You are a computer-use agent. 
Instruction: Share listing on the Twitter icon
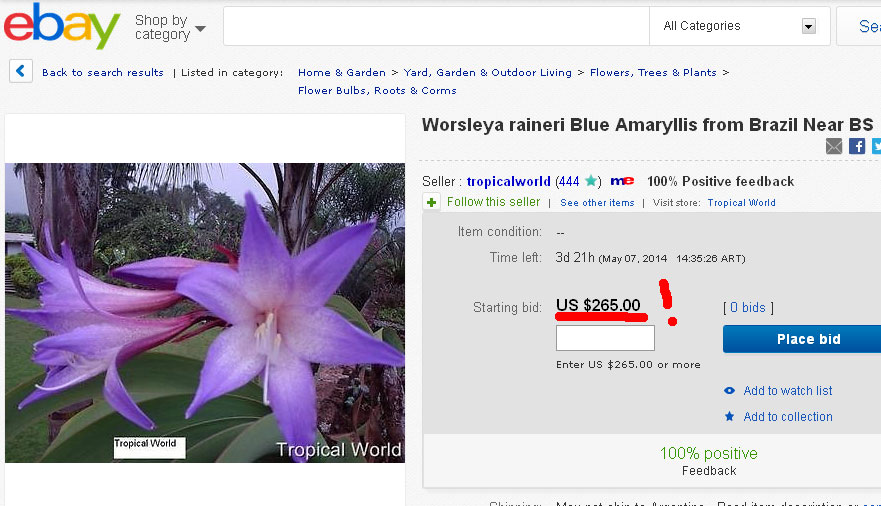[x=877, y=146]
